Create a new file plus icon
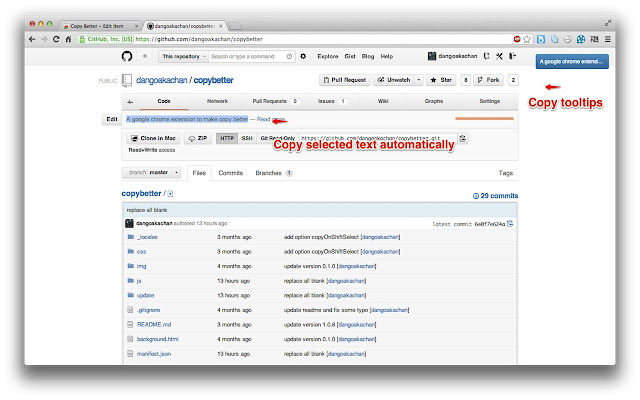Image resolution: width=640 pixels, height=400 pixels. [170, 194]
